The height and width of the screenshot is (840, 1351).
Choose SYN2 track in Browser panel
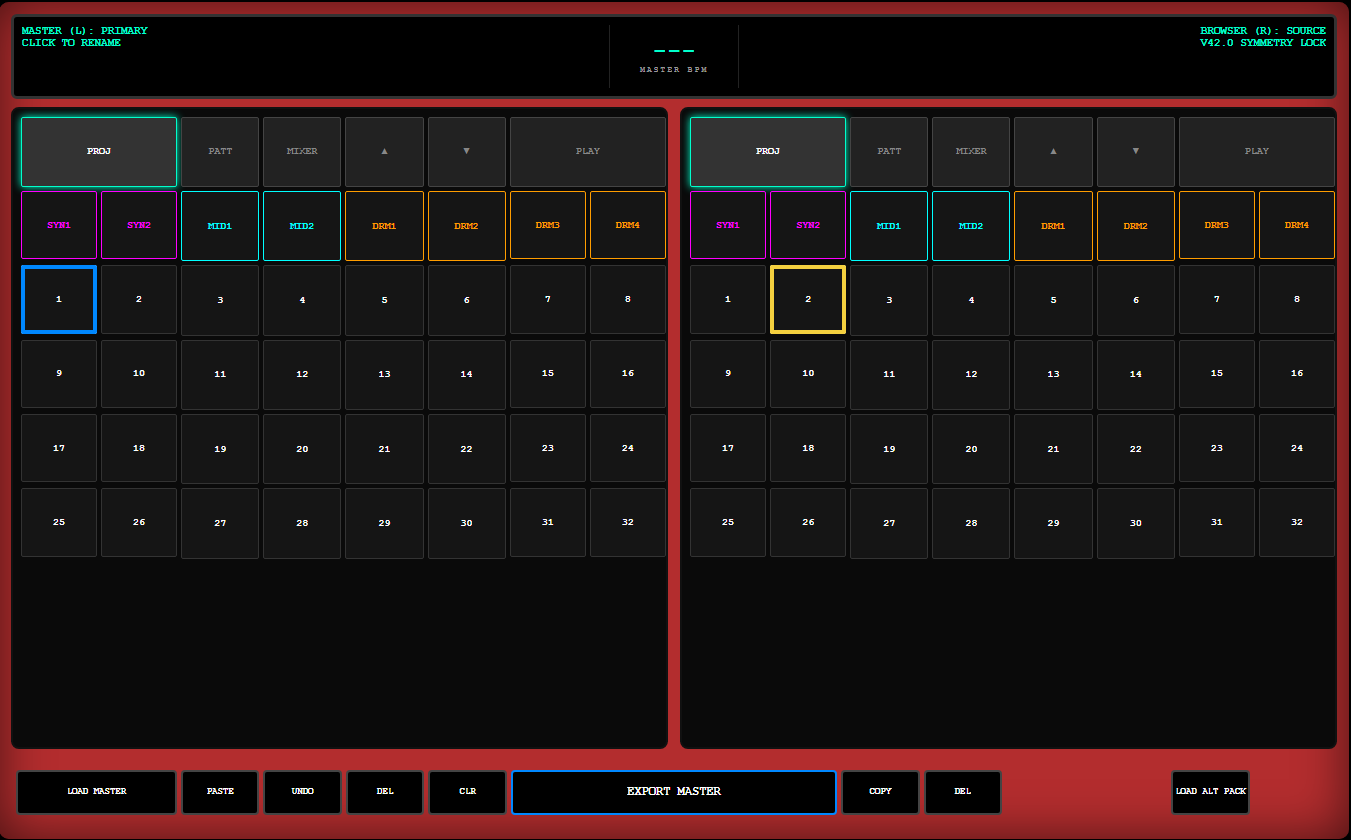808,225
